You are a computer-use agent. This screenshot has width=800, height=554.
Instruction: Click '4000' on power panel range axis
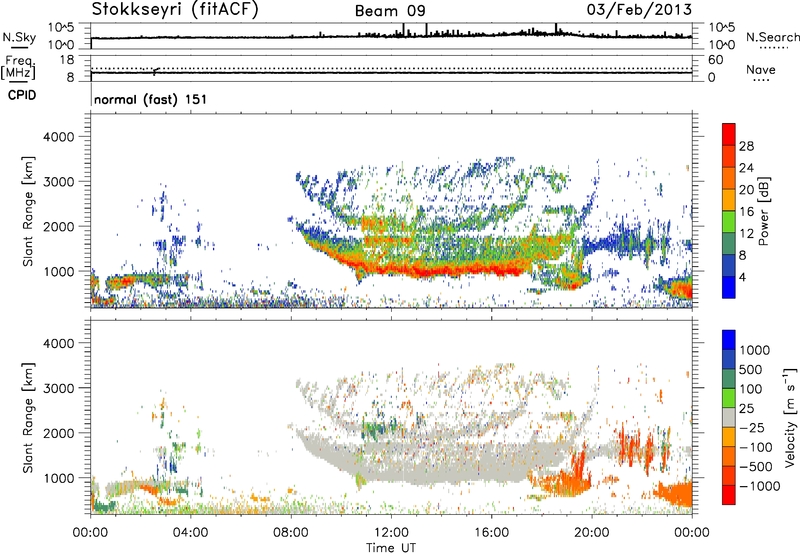click(x=59, y=137)
